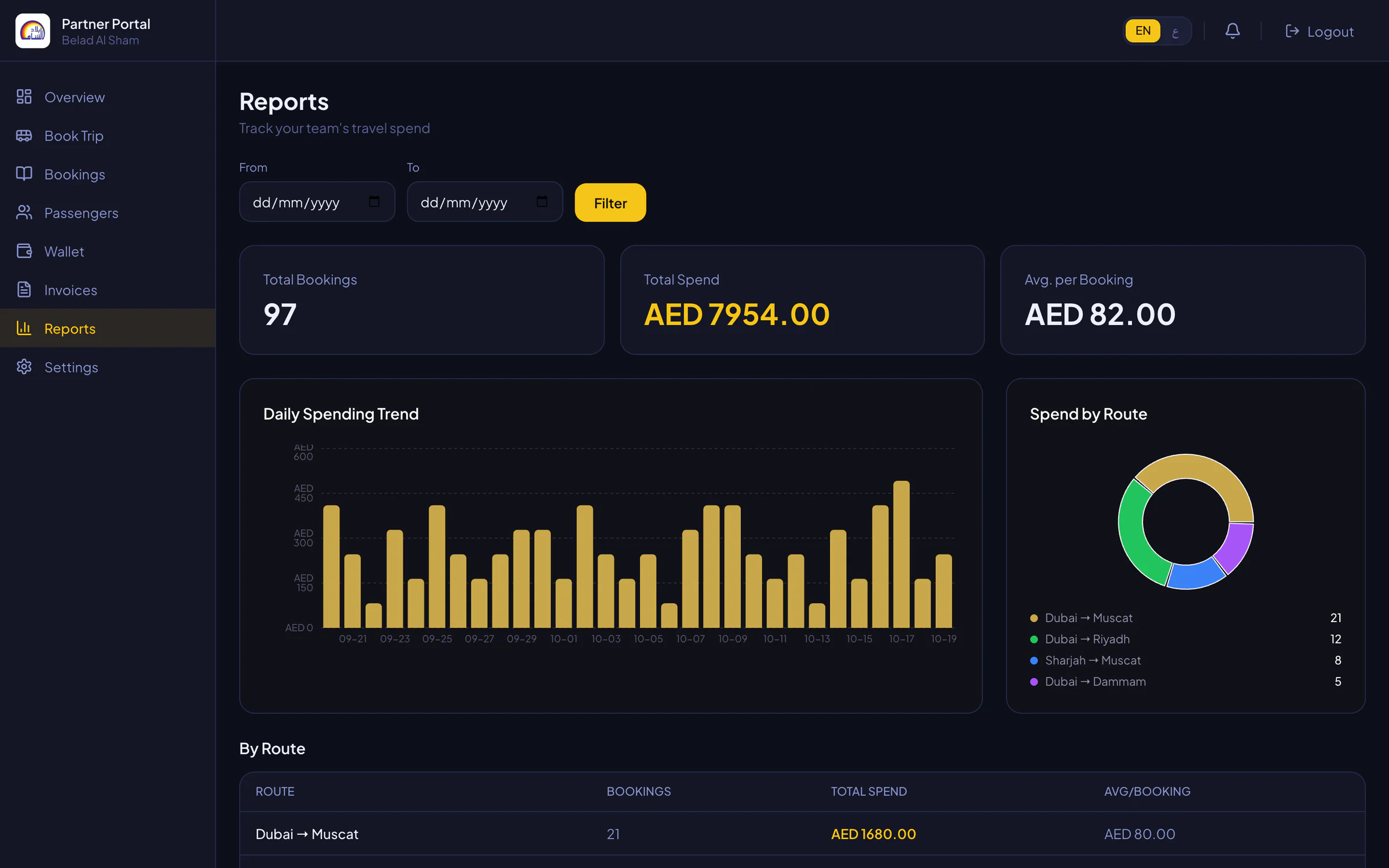Click the Reports bar chart icon
Image resolution: width=1389 pixels, height=868 pixels.
(x=24, y=328)
